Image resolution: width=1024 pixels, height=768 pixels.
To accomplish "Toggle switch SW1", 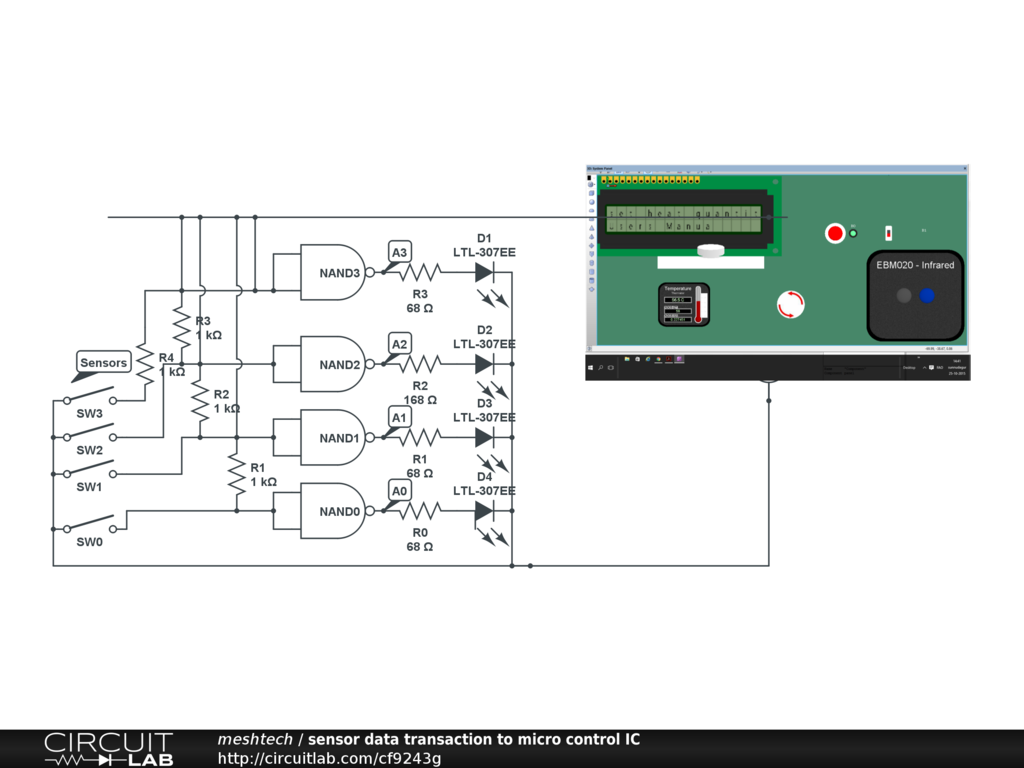I will point(90,470).
